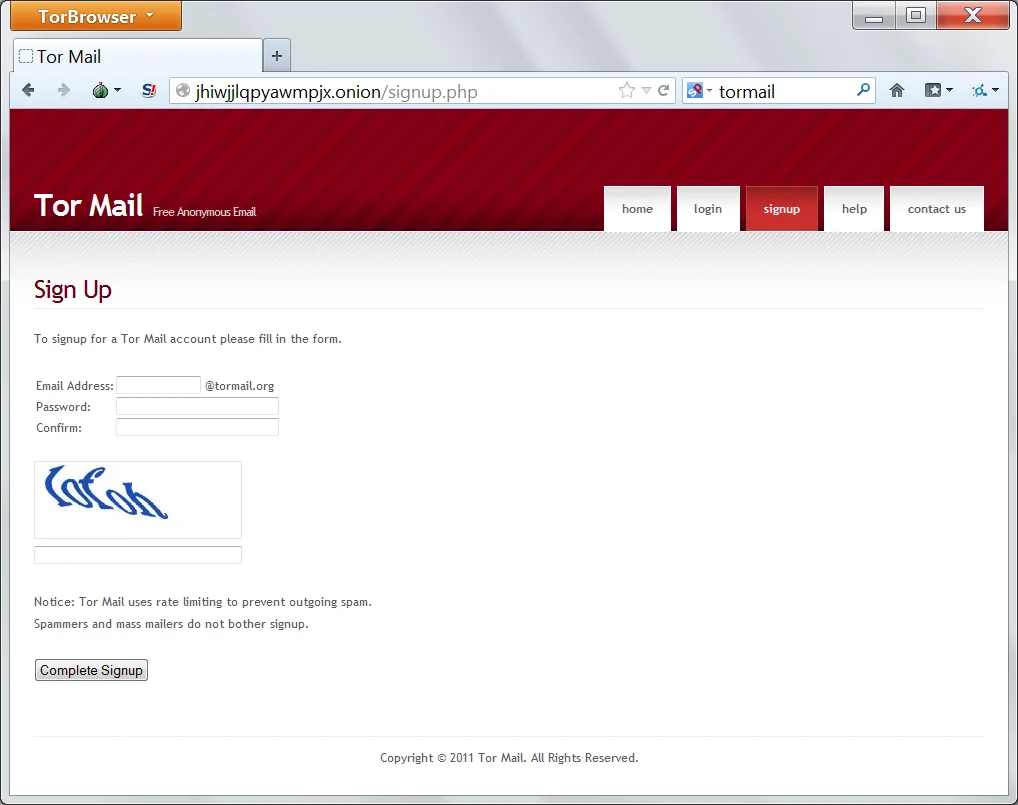Click the site identity globe icon
This screenshot has width=1018, height=805.
click(x=183, y=91)
